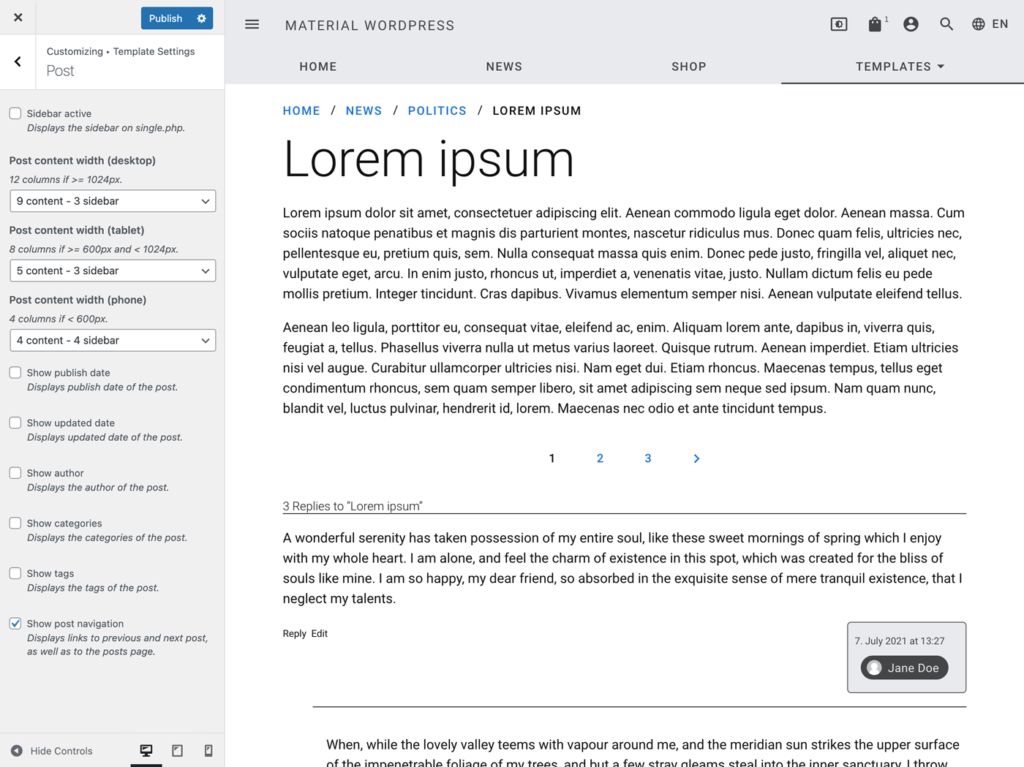Switch to tablet preview icon
The width and height of the screenshot is (1024, 767).
[x=177, y=751]
